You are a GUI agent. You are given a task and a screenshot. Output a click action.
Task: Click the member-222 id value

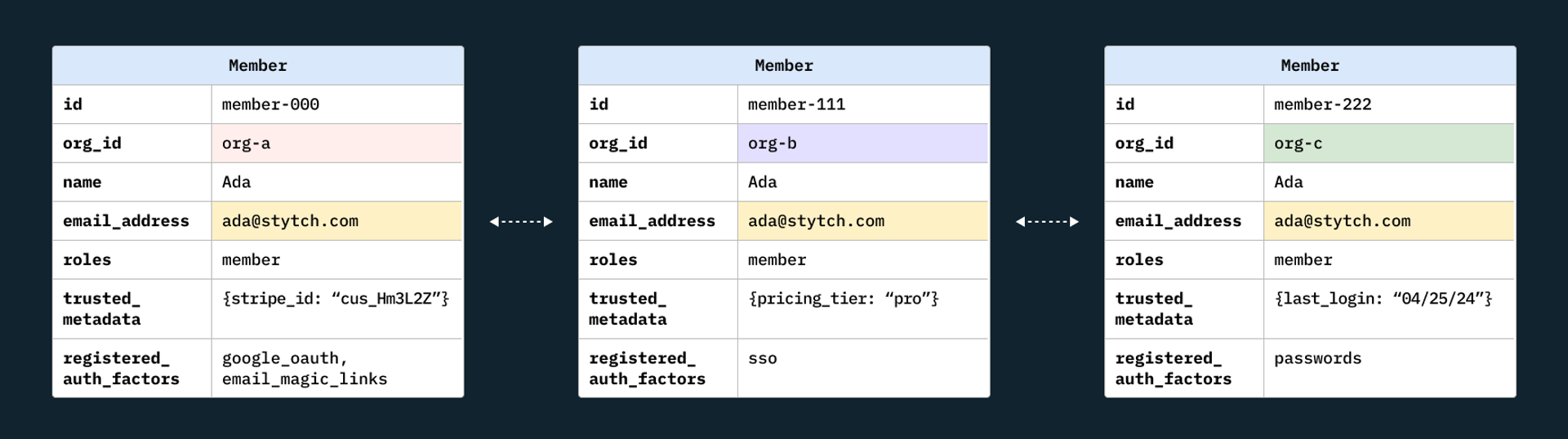[x=1322, y=104]
